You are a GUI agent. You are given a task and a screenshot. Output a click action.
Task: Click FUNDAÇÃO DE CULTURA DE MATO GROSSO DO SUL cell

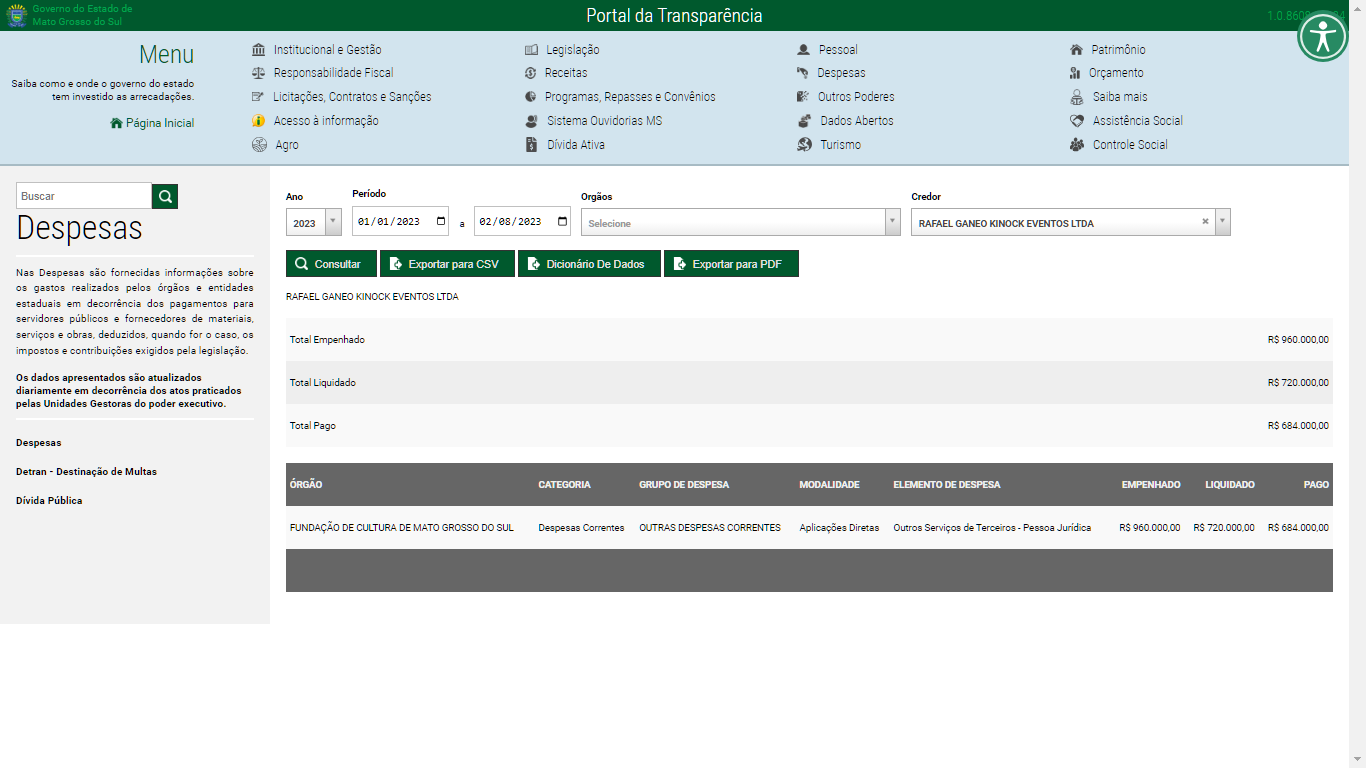(x=402, y=528)
